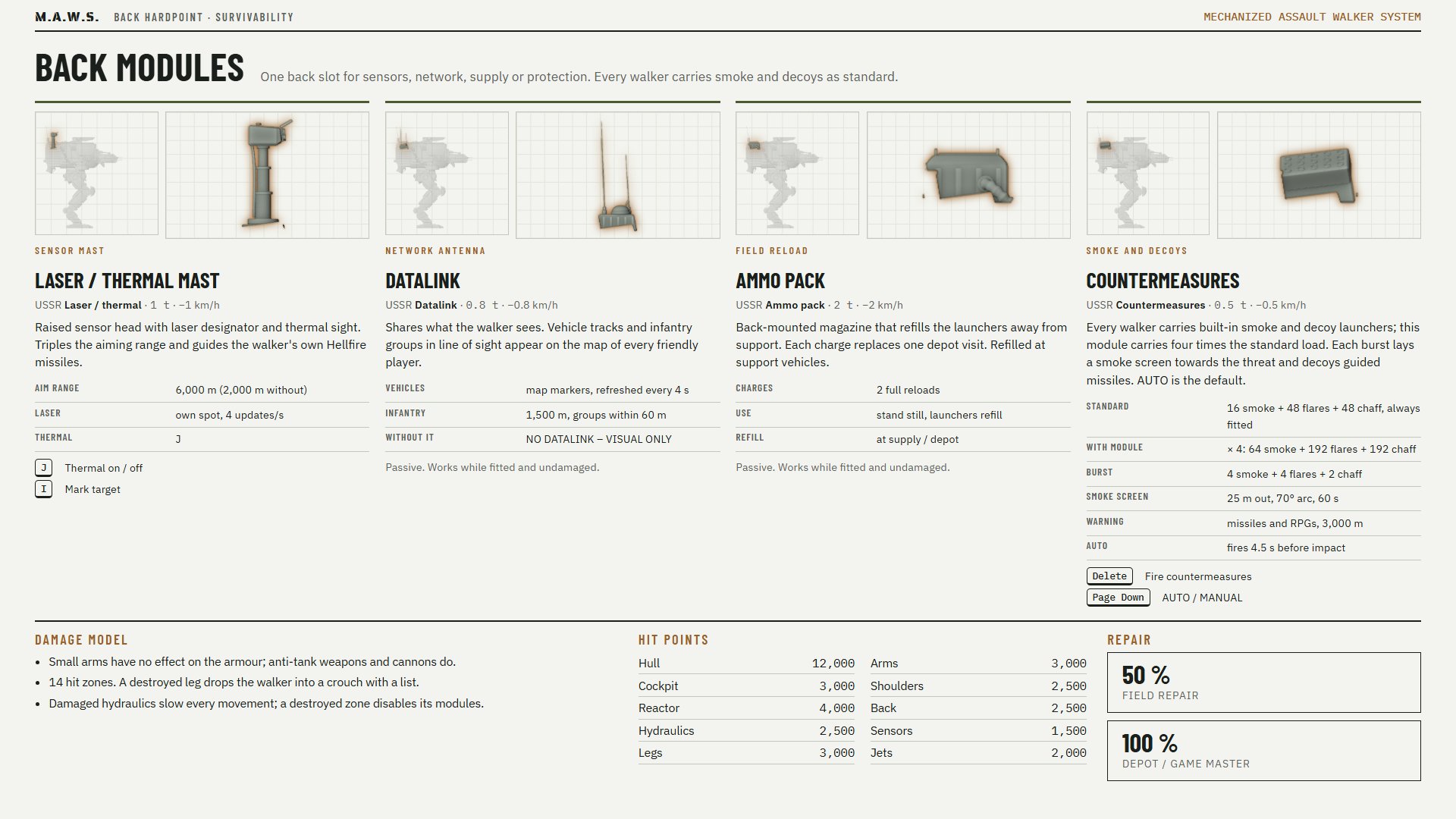Click the Charges value '2 full reloads'
This screenshot has width=1456, height=819.
(908, 390)
